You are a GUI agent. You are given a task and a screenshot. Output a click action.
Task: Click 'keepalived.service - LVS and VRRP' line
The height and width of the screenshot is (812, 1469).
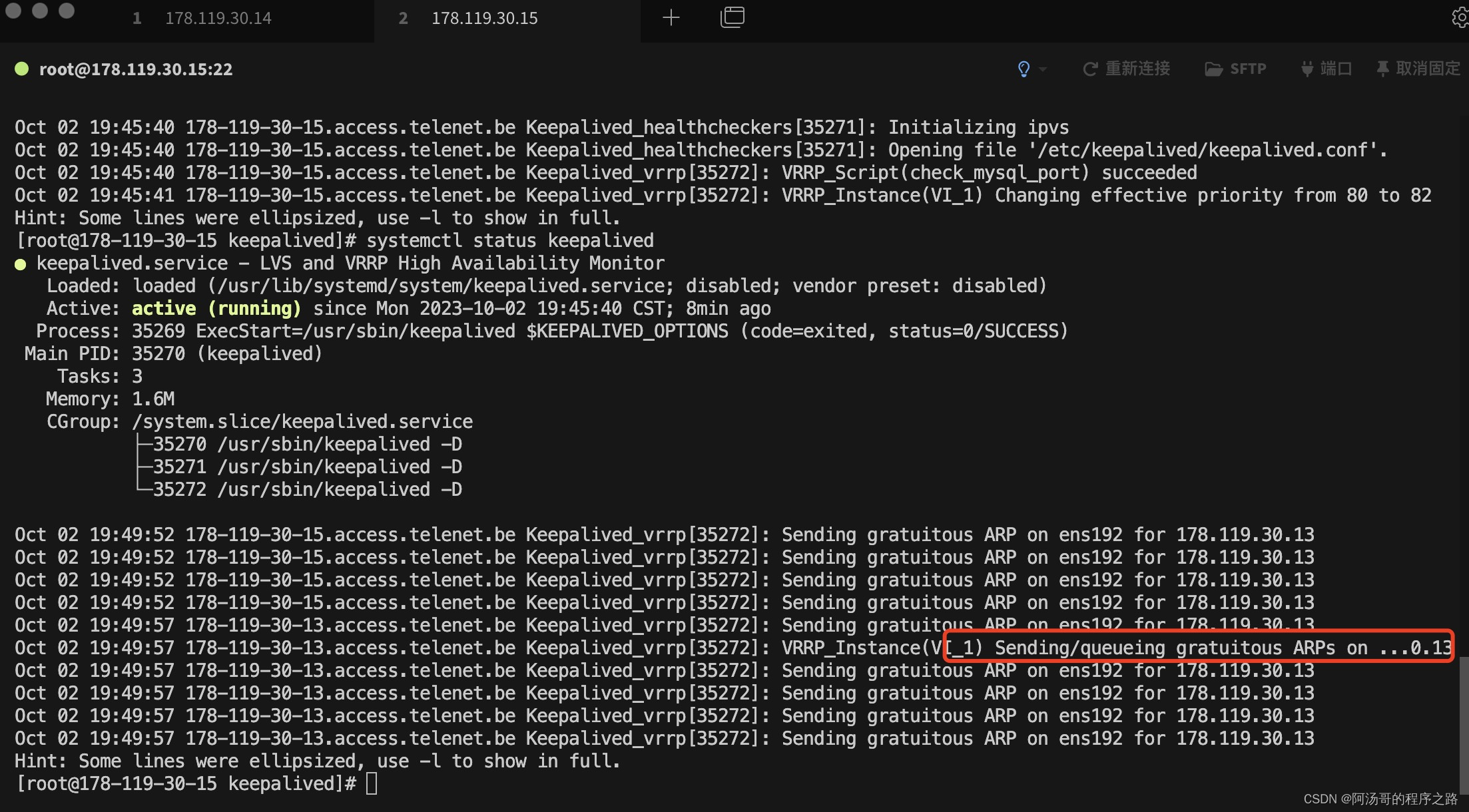pyautogui.click(x=350, y=263)
